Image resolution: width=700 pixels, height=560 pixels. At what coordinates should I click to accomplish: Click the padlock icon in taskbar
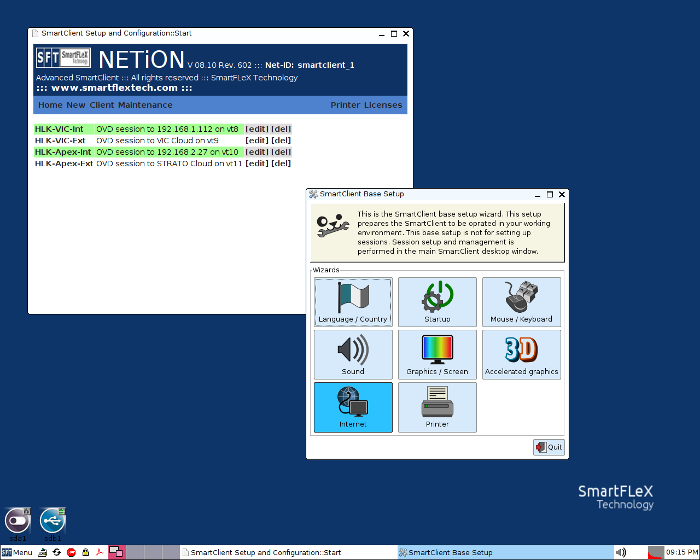click(x=85, y=552)
